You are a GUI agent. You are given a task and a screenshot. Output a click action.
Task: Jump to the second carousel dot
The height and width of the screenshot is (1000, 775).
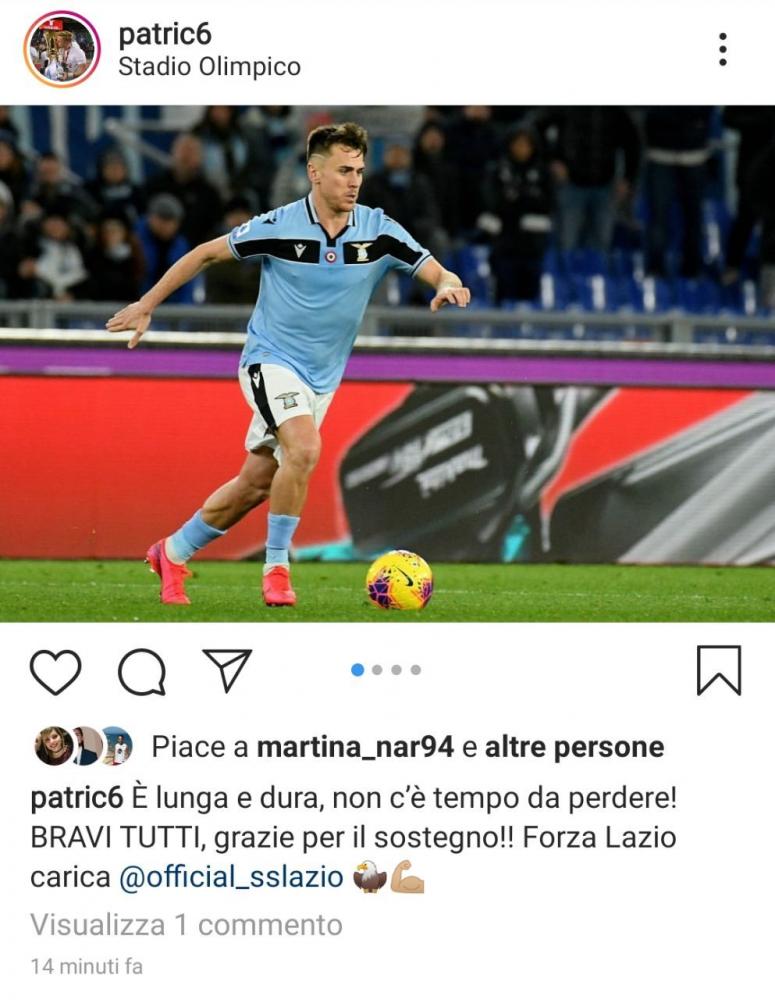pyautogui.click(x=377, y=670)
